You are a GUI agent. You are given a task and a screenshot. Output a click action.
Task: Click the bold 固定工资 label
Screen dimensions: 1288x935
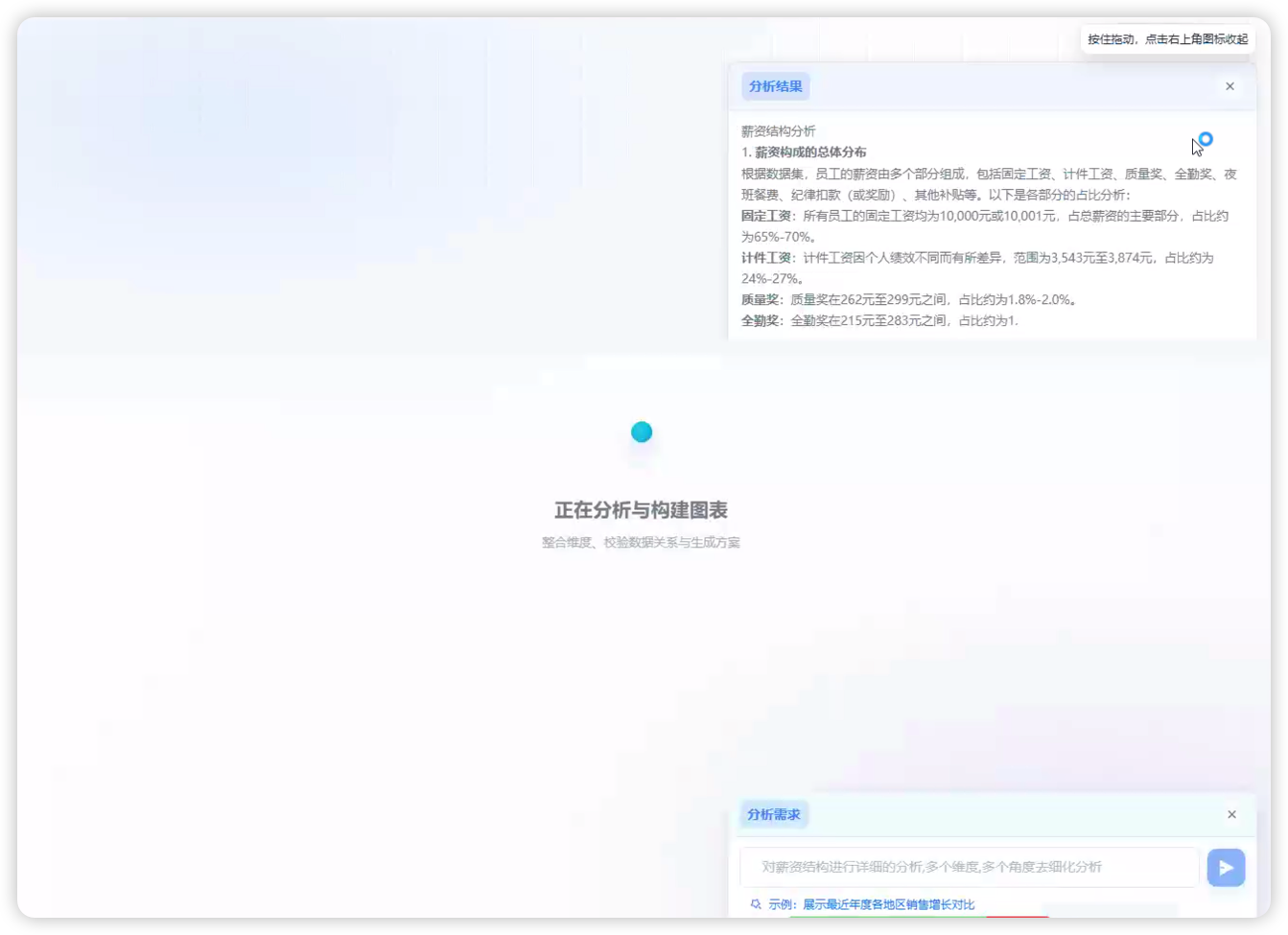click(764, 216)
